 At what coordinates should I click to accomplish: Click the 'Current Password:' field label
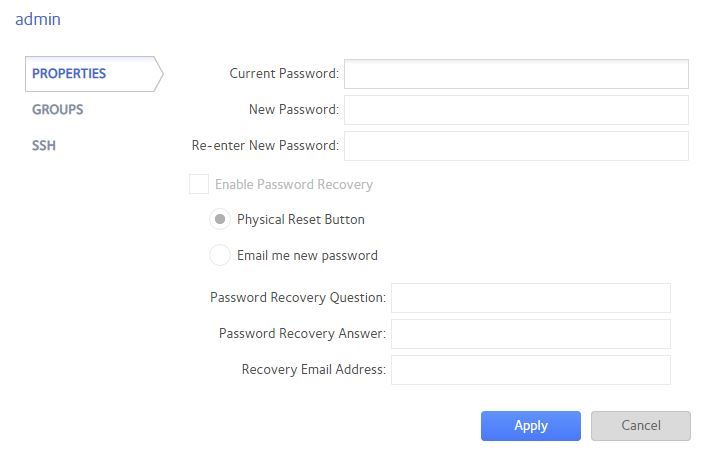(x=284, y=74)
